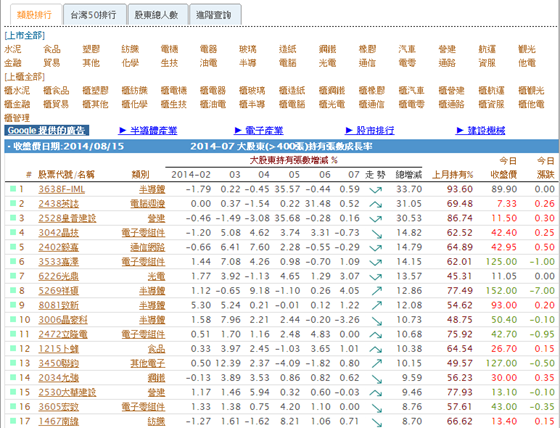
Task: Open the 櫃水泥 OTC sector link
Action: 17,91
